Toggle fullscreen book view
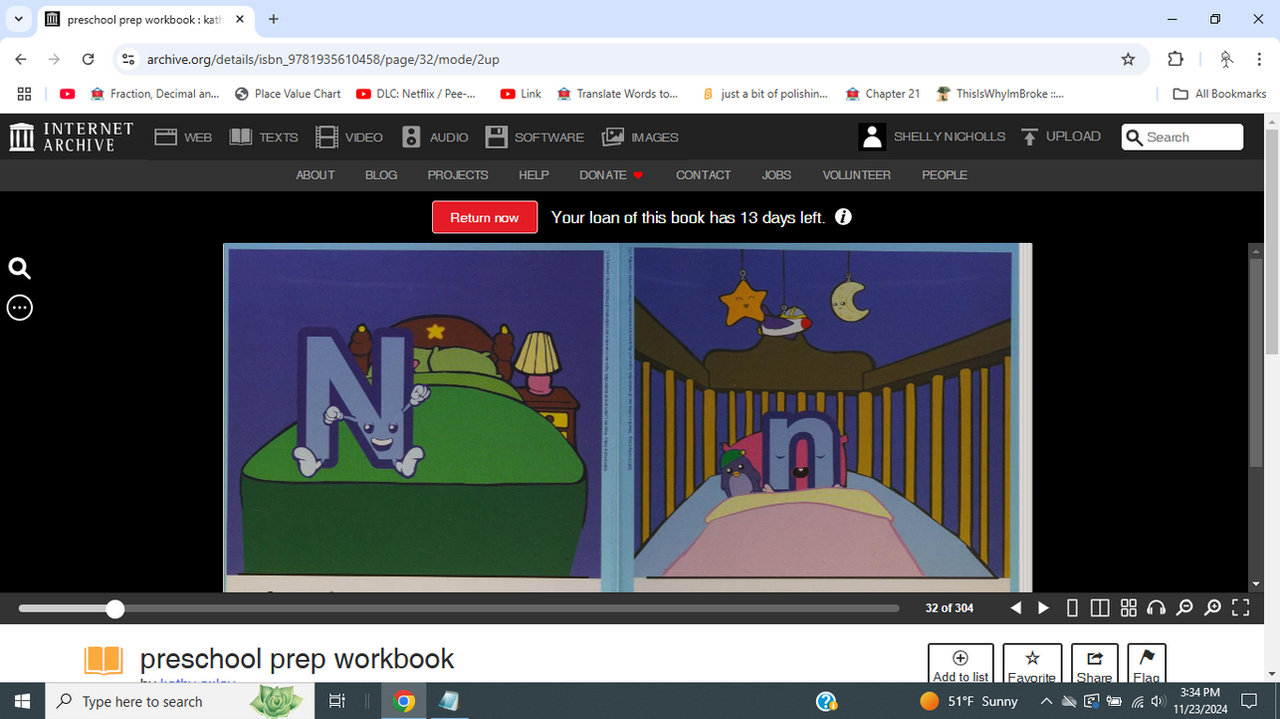Screen dimensions: 1280x719 tap(1241, 608)
